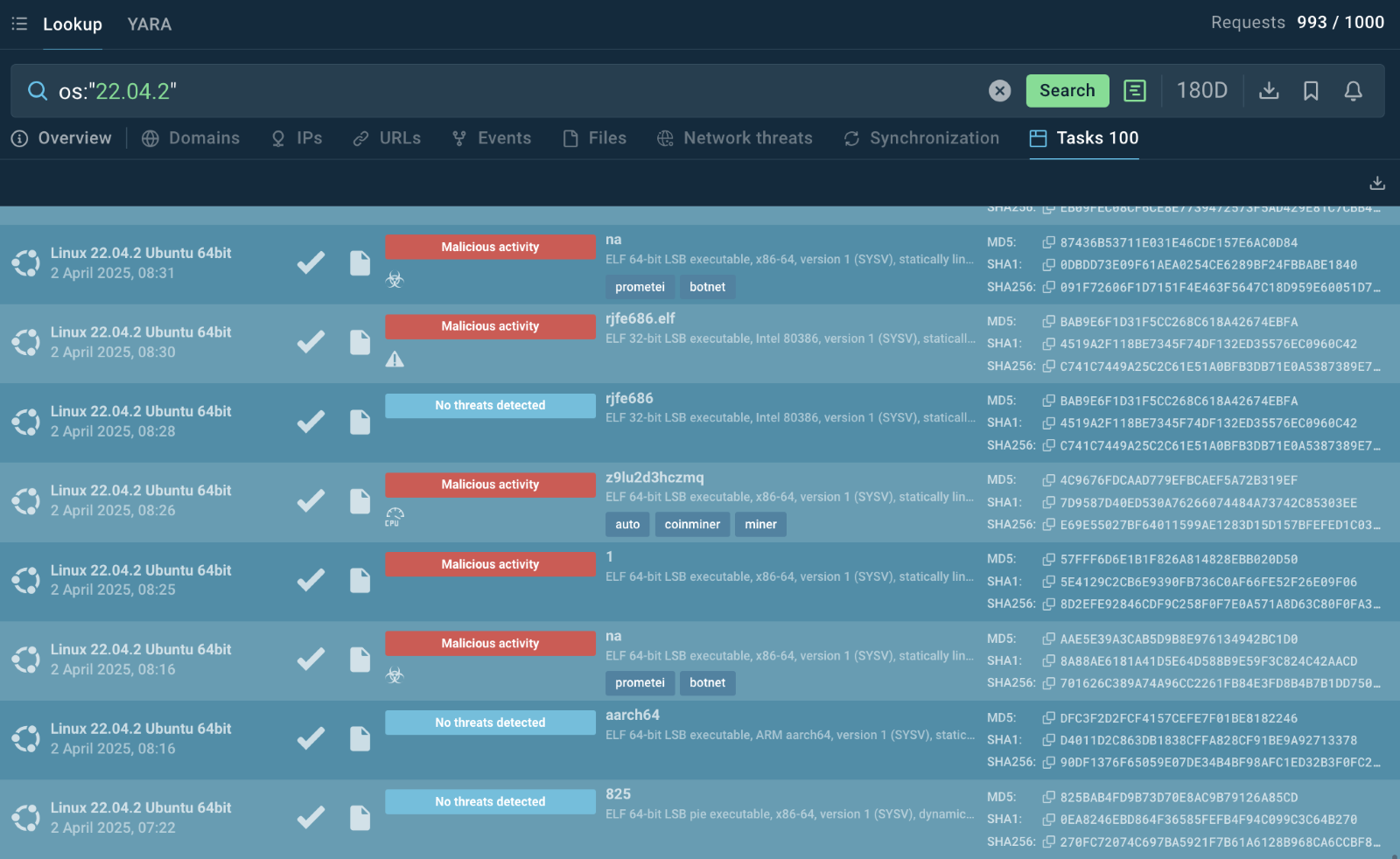This screenshot has width=1400, height=859.
Task: Click the biohazard icon on the prometei task
Action: (395, 280)
